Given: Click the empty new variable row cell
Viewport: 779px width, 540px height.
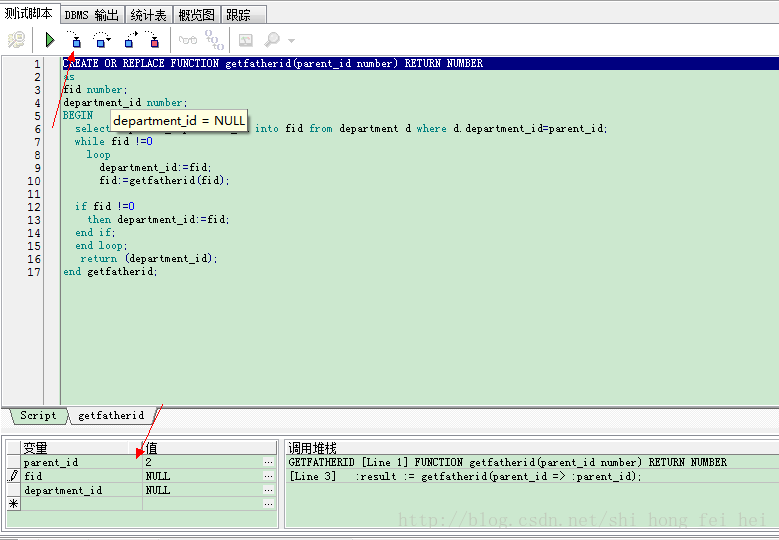Looking at the screenshot, I should (82, 505).
